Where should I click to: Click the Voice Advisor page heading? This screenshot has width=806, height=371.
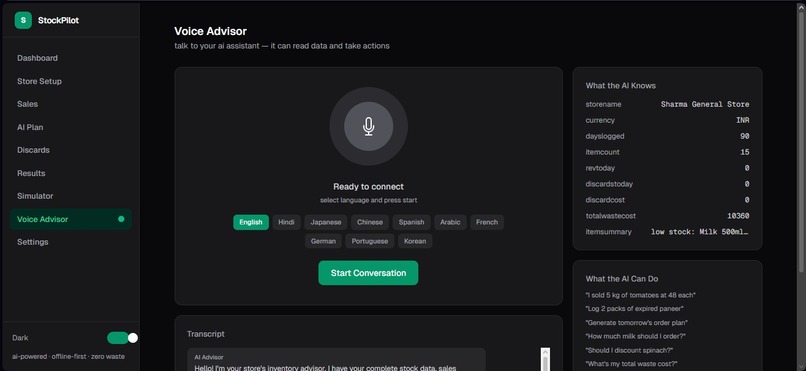click(x=210, y=31)
